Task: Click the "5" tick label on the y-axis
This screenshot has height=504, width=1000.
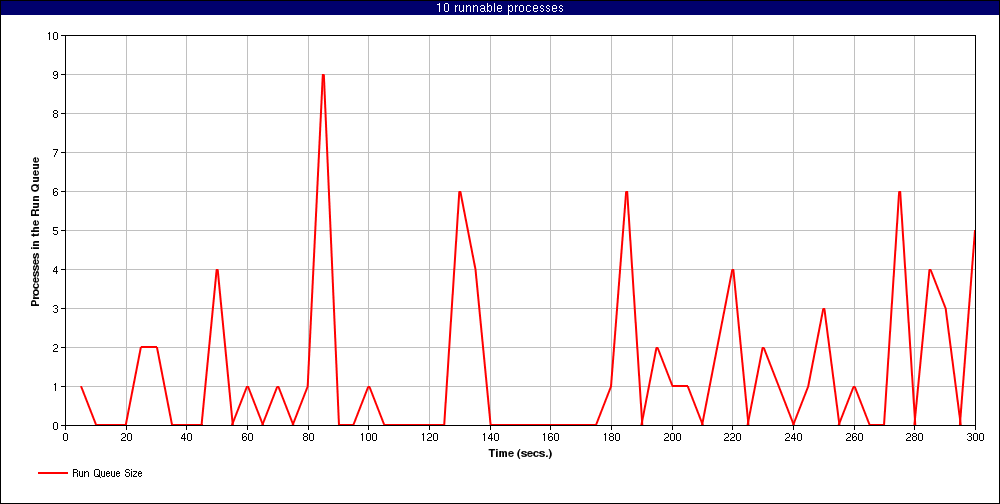Action: [56, 230]
